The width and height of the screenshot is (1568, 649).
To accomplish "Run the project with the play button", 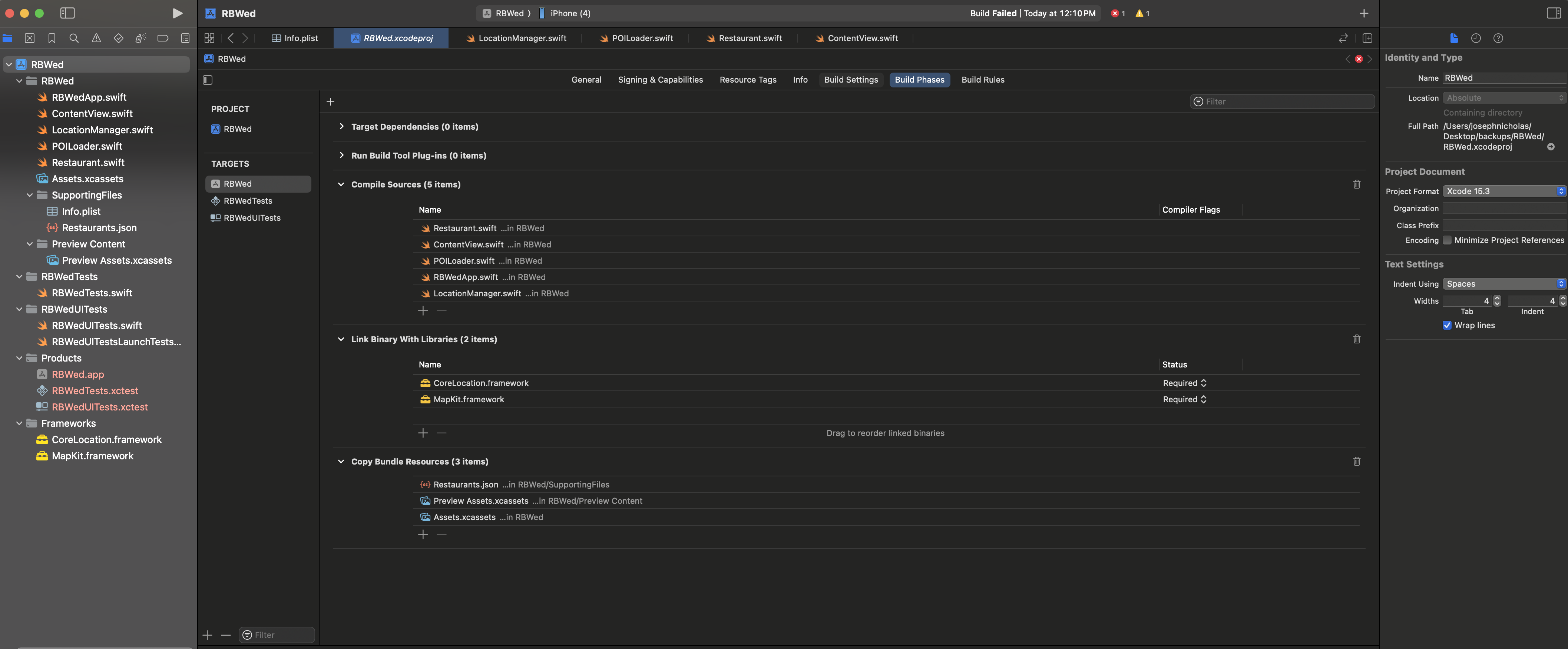I will (x=177, y=13).
